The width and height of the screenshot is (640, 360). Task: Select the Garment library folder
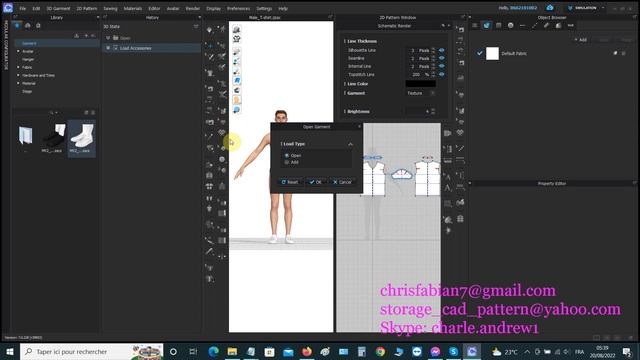click(x=29, y=43)
